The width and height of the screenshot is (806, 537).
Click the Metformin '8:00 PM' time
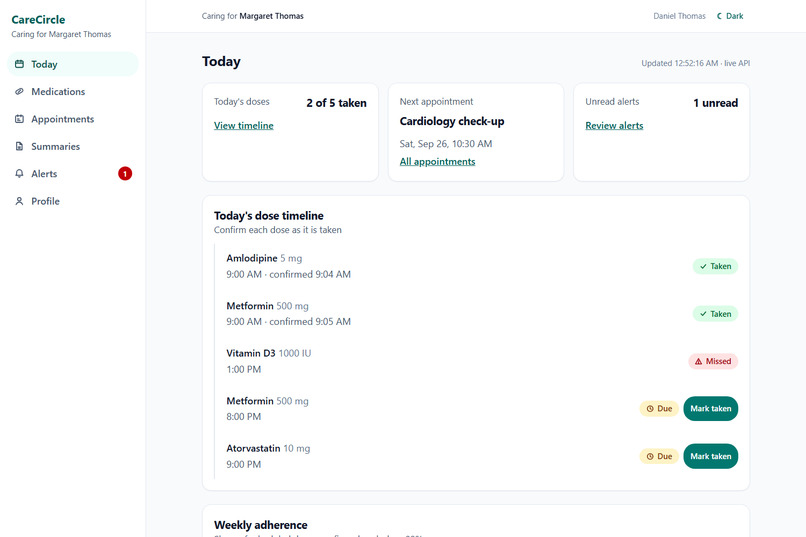(244, 417)
